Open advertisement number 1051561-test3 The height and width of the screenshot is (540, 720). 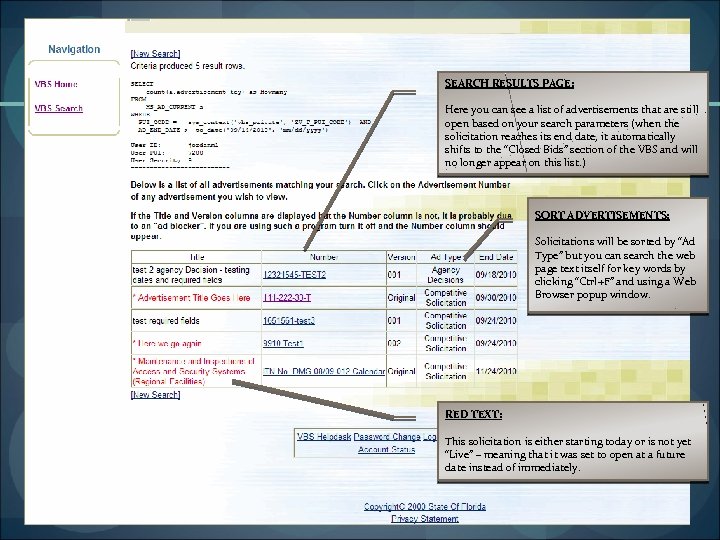pos(289,321)
